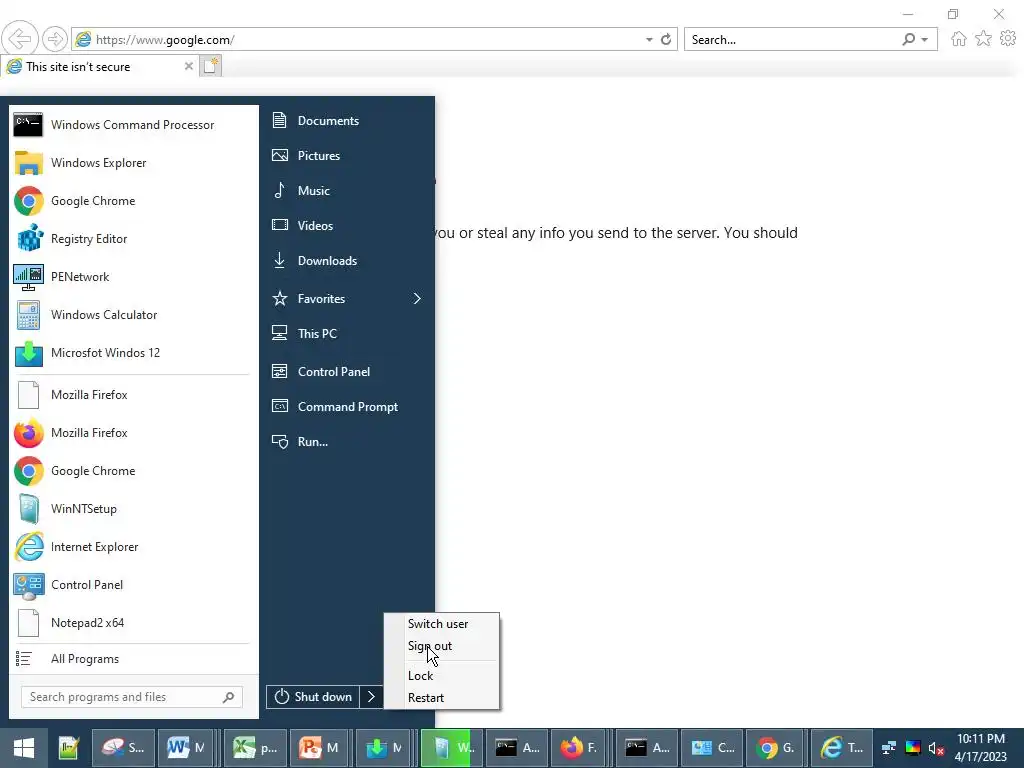1024x768 pixels.
Task: Open Control Panel in left programs list
Action: 134,584
